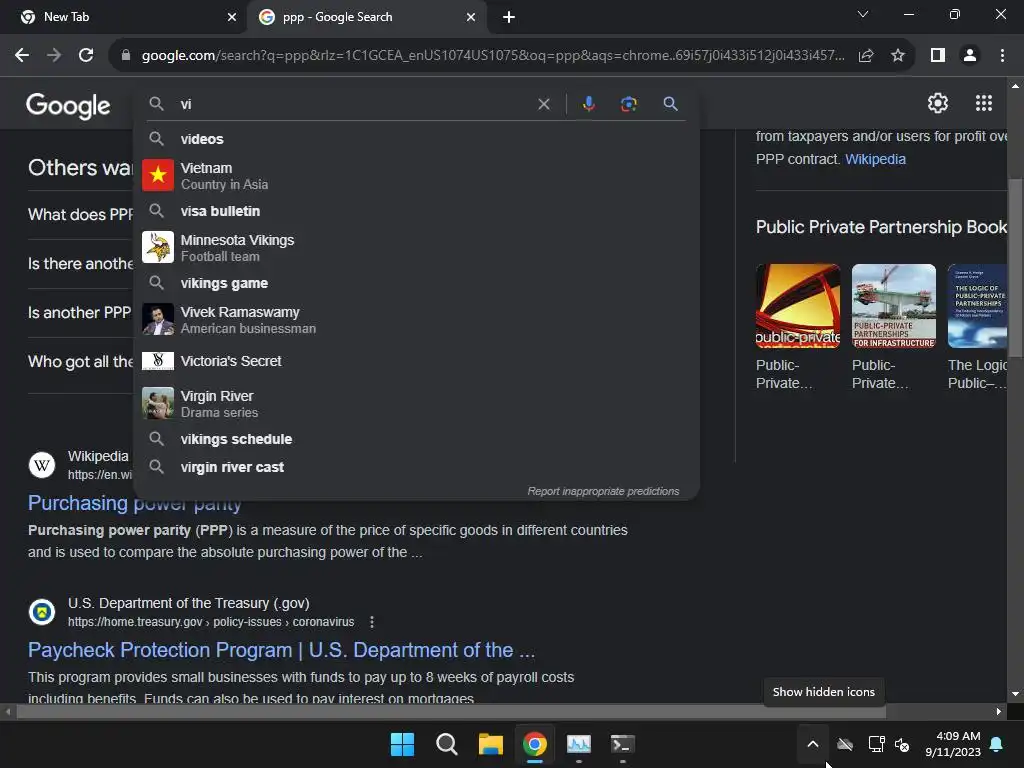View site information via the lock icon
The height and width of the screenshot is (768, 1024).
point(125,56)
